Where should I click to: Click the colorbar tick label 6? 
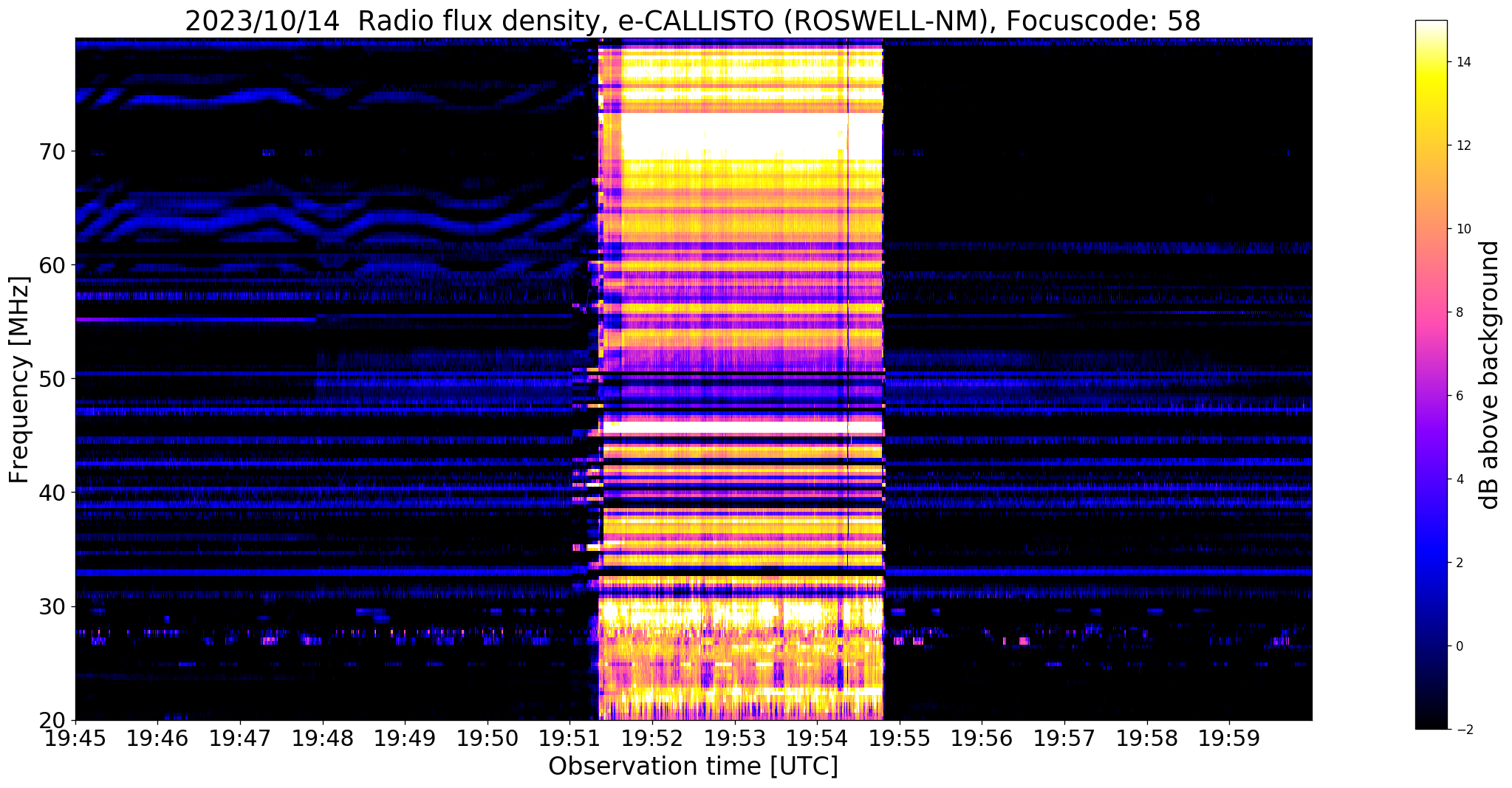(1458, 396)
